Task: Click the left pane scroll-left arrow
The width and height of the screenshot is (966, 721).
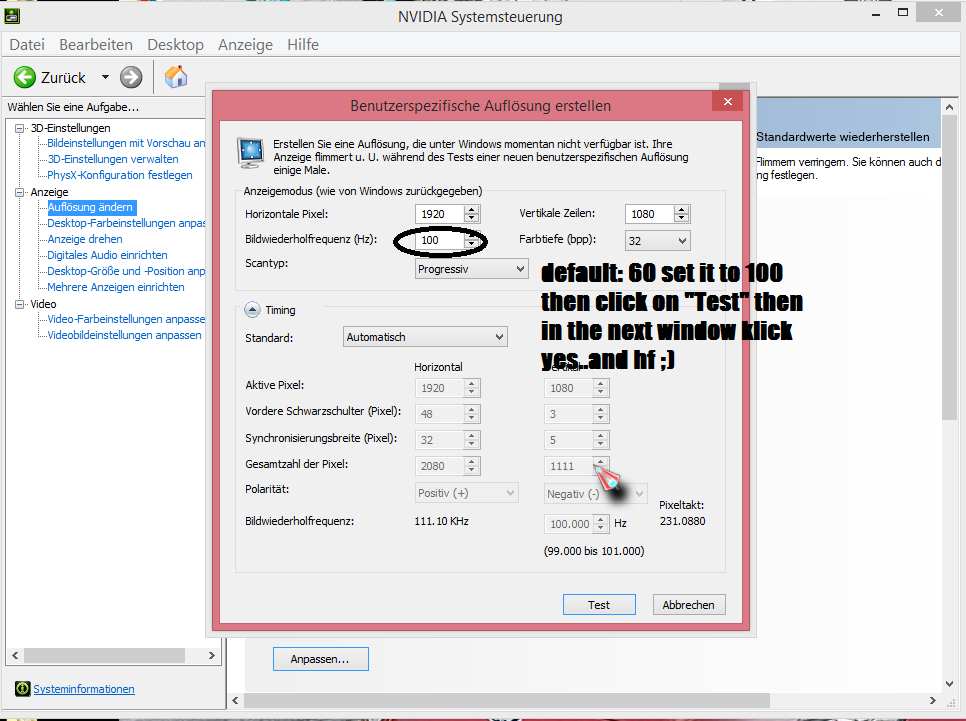Action: (15, 655)
